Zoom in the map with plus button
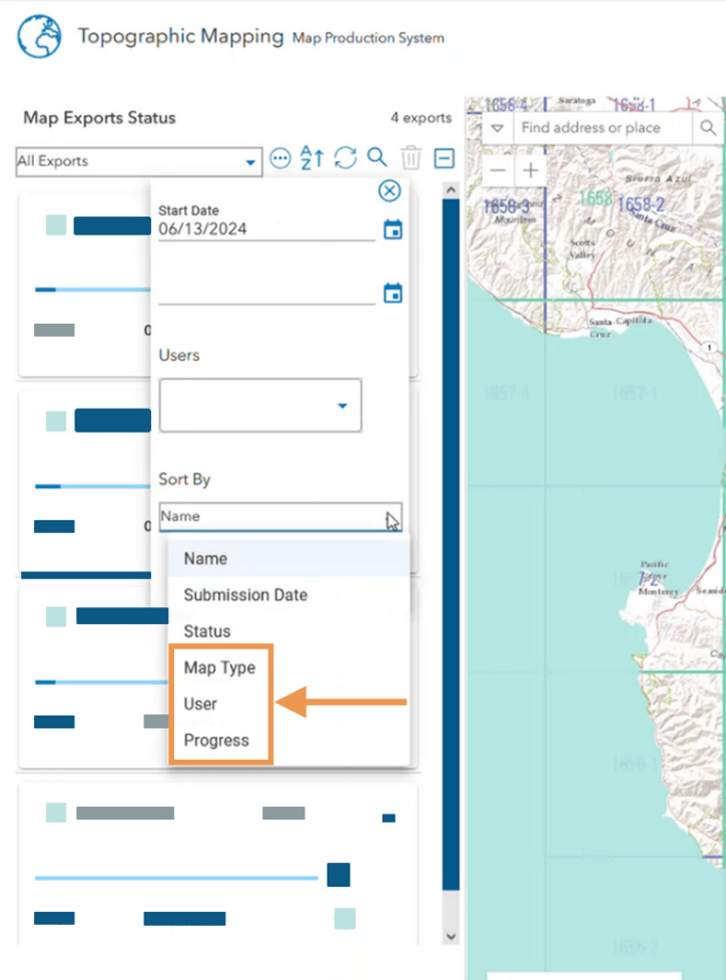Screen dimensions: 726x980 pyautogui.click(x=530, y=170)
